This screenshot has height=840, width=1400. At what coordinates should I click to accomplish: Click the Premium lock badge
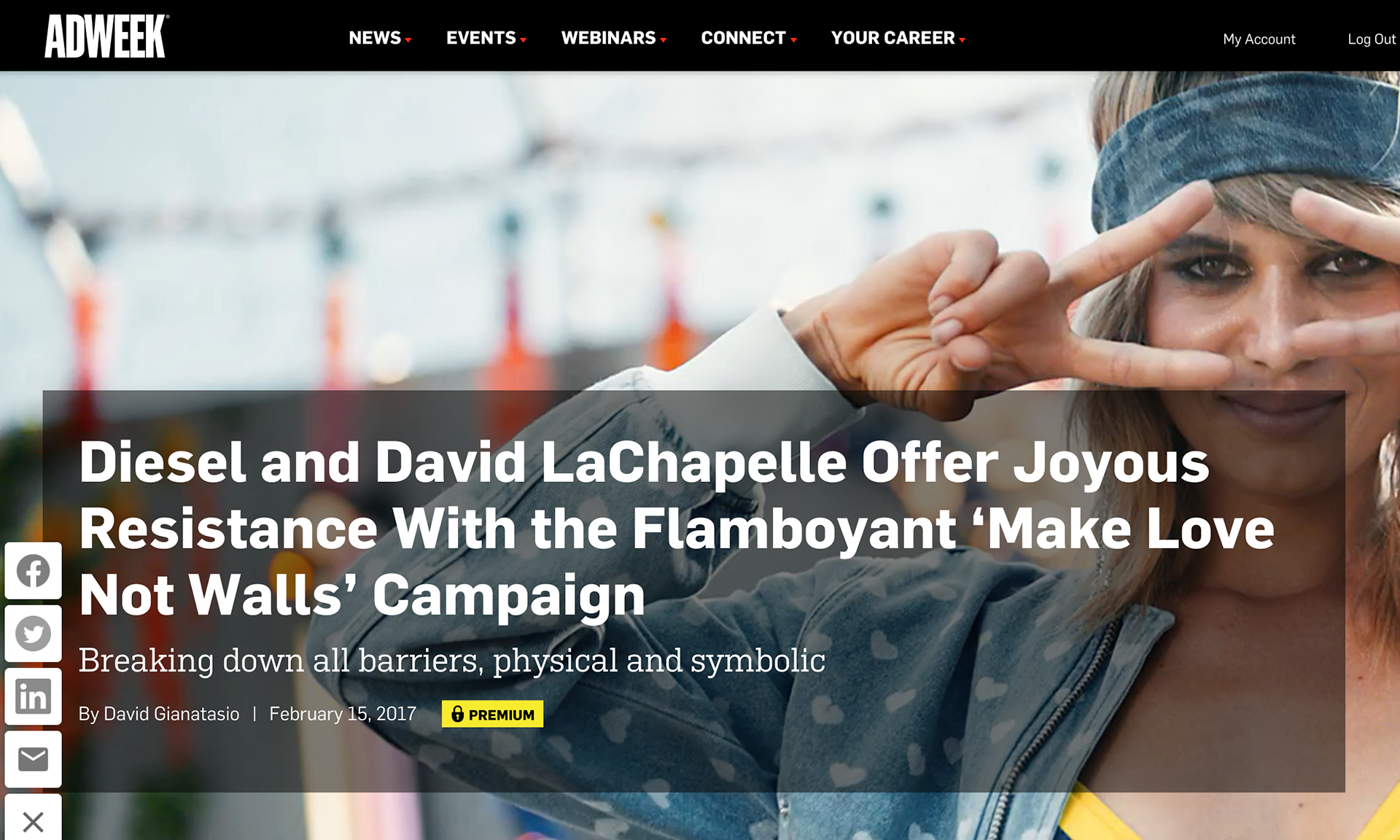tap(492, 714)
